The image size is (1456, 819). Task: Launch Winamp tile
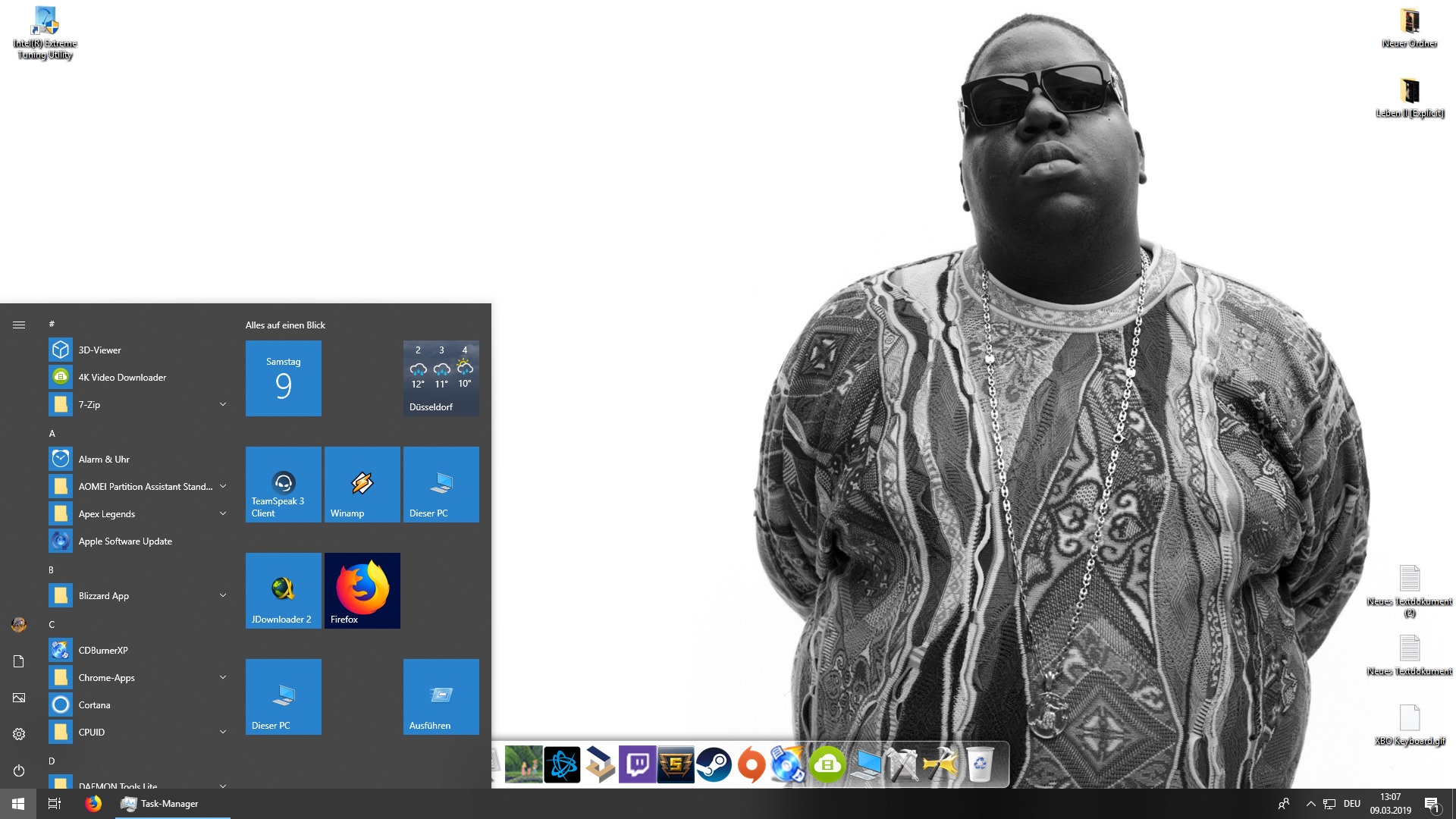click(x=362, y=484)
